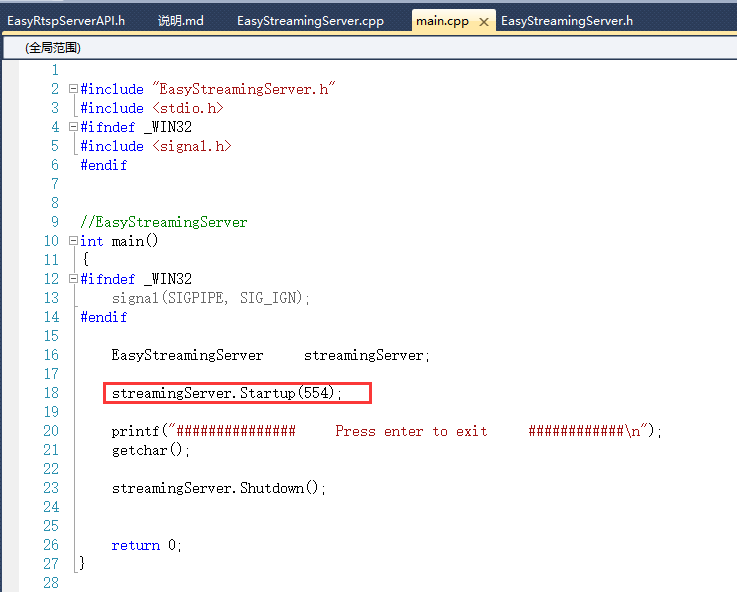Click the "EasyStreamingServer.h" include string
The height and width of the screenshot is (592, 737).
[x=243, y=89]
